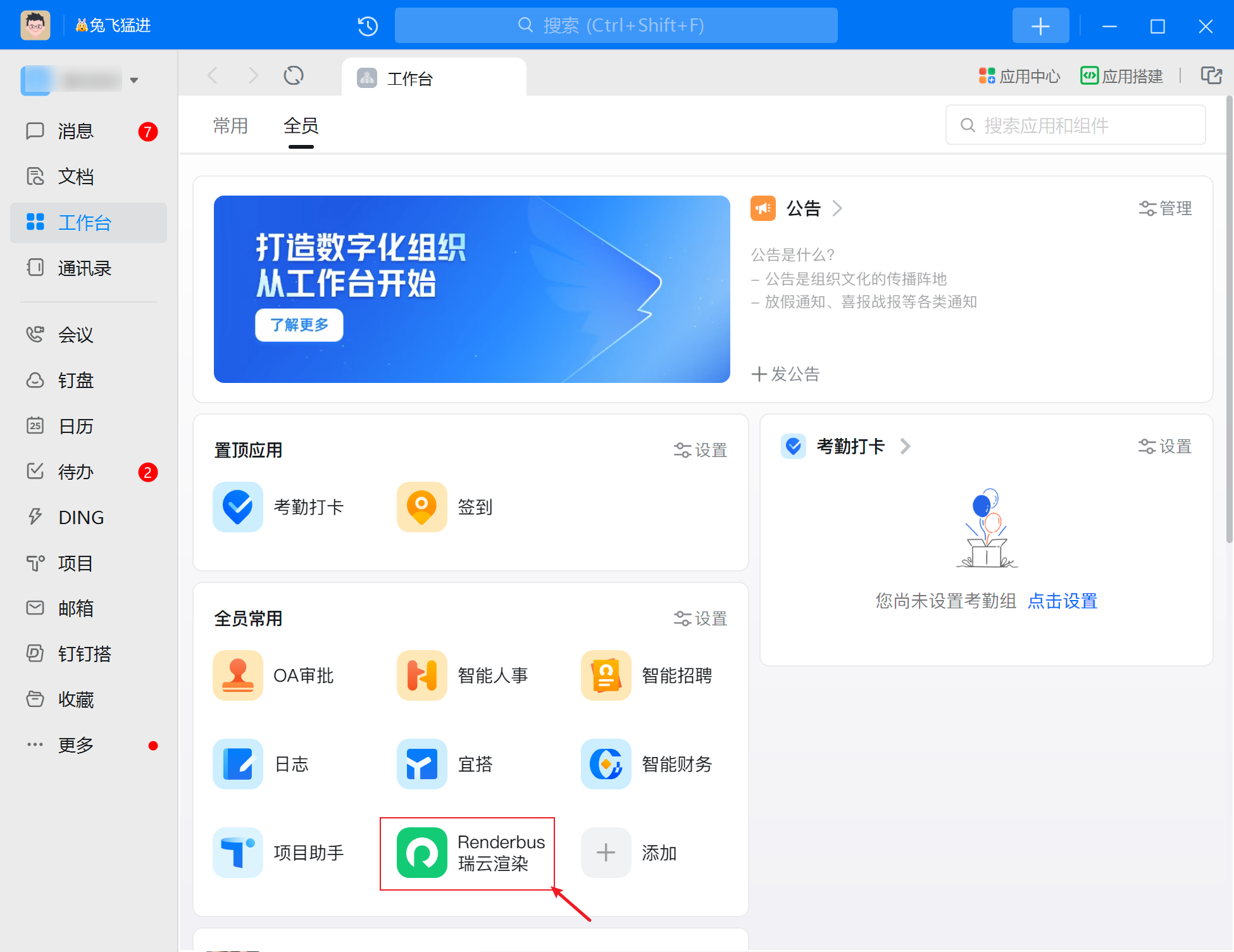Click the vertical scrollbar on the right
Screen dimensions: 1234x952
tap(1229, 320)
